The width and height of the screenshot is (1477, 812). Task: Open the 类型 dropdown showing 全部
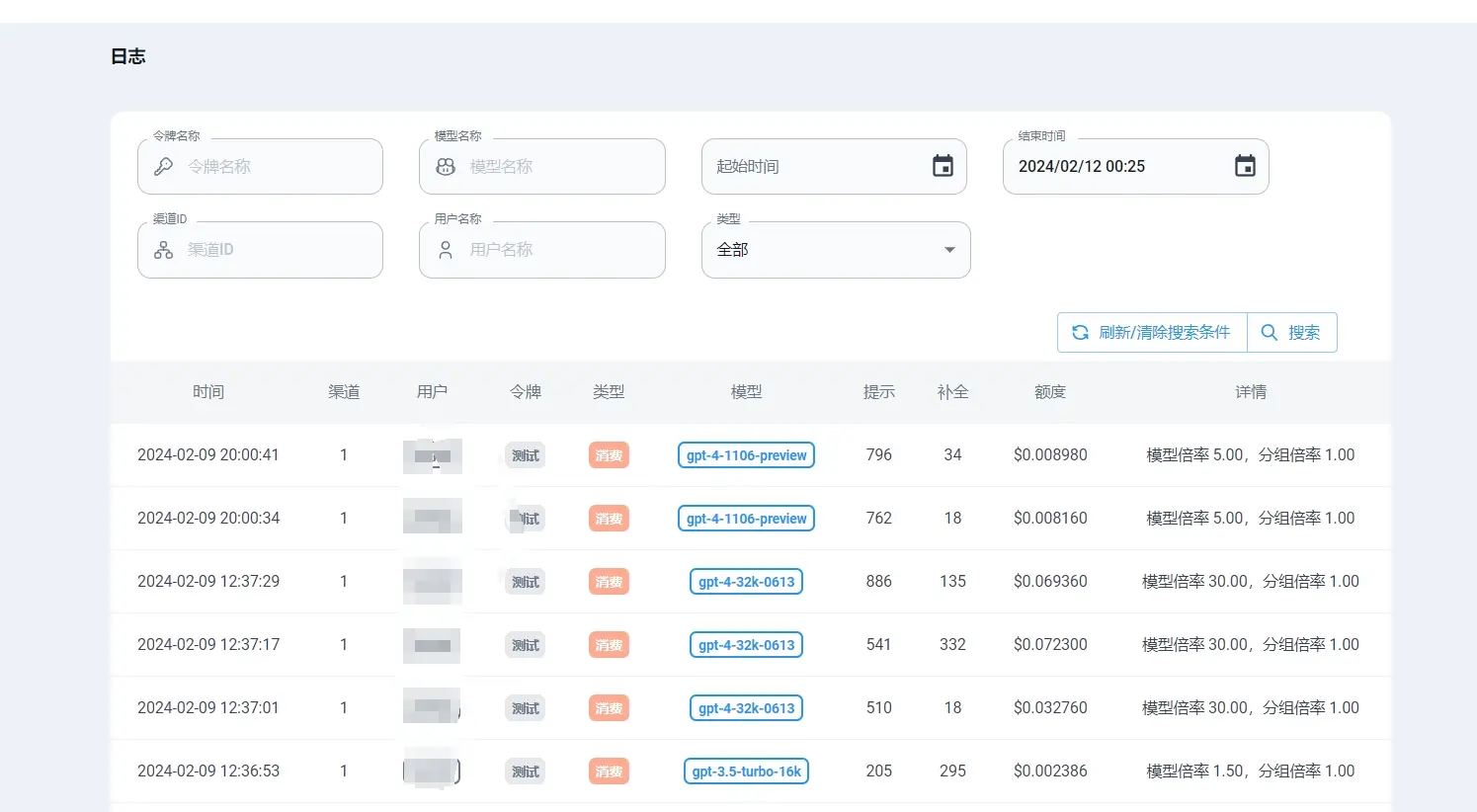pos(836,250)
